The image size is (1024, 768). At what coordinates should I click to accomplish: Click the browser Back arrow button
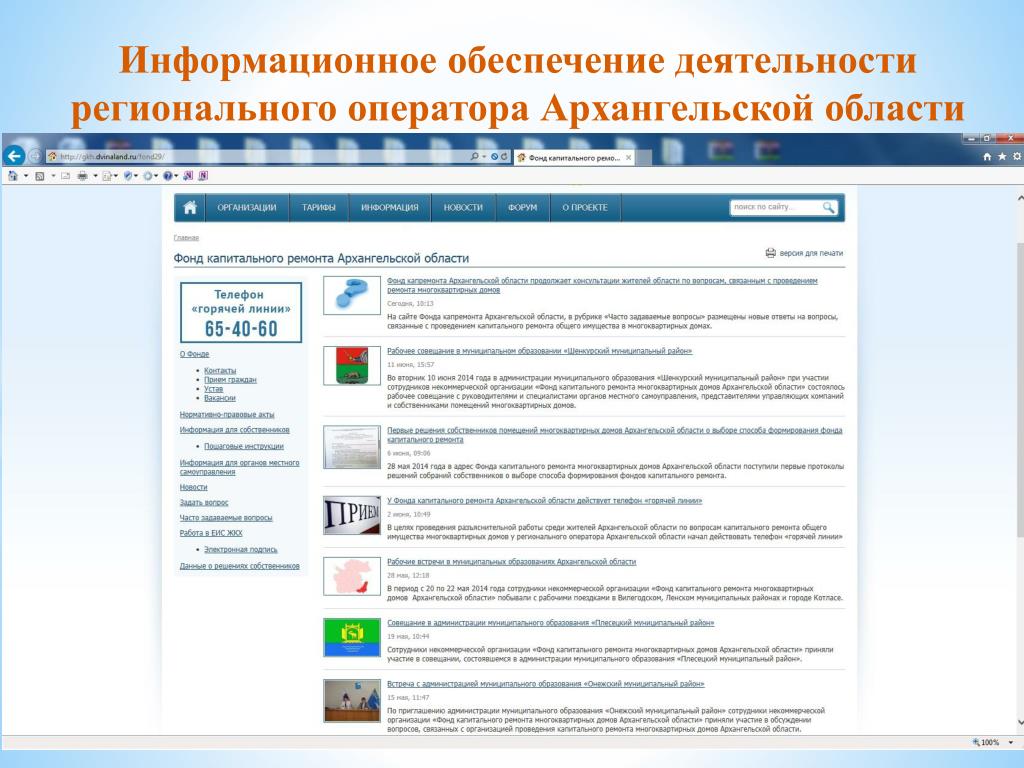coord(14,156)
